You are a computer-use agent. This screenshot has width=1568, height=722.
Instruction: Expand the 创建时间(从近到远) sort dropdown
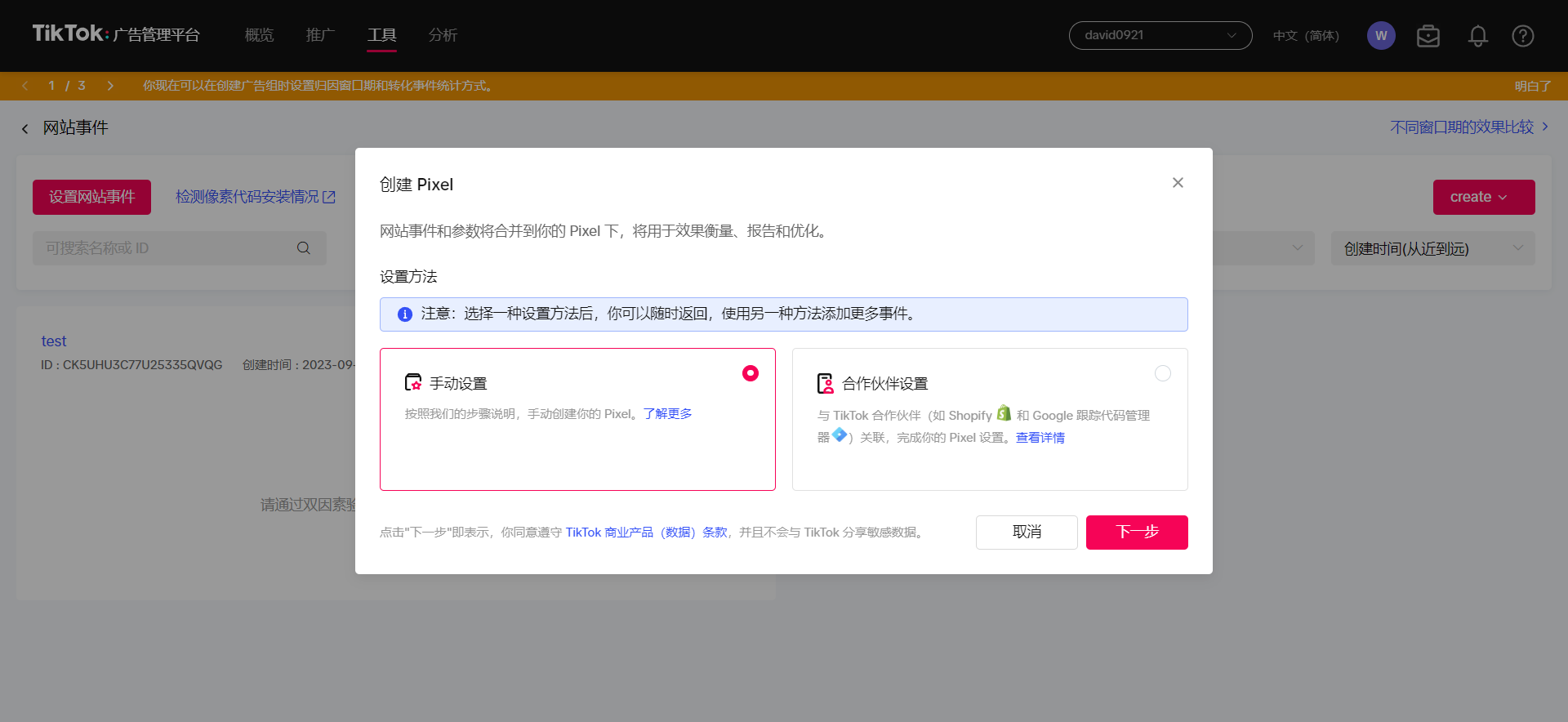[1432, 248]
